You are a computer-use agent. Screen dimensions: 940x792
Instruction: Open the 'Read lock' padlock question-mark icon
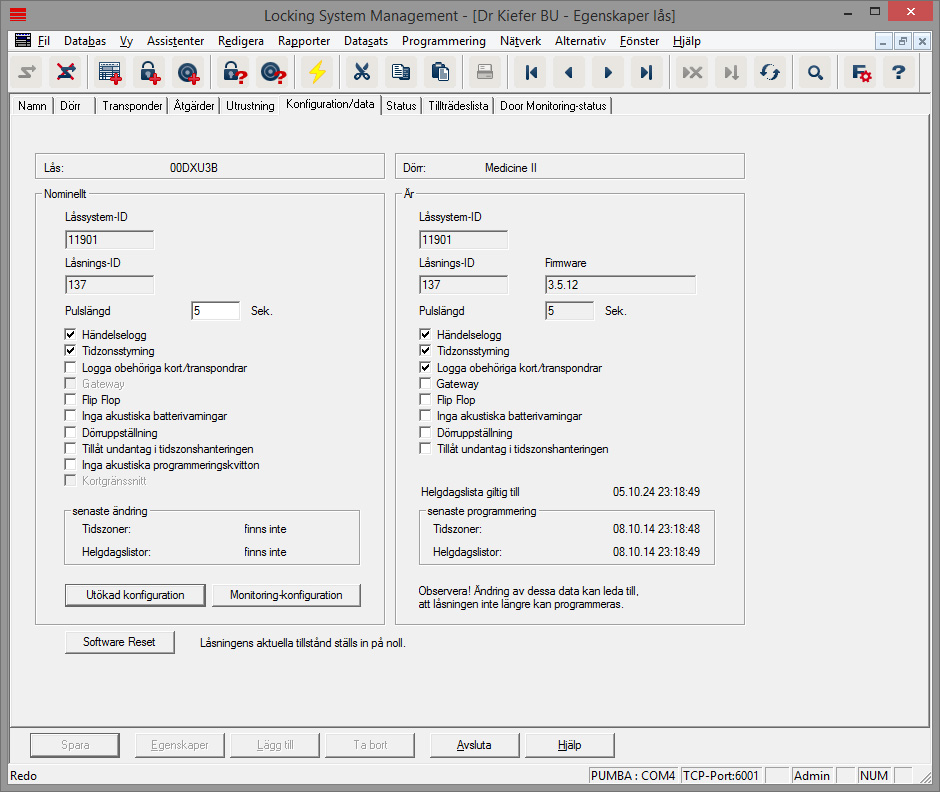click(x=232, y=72)
